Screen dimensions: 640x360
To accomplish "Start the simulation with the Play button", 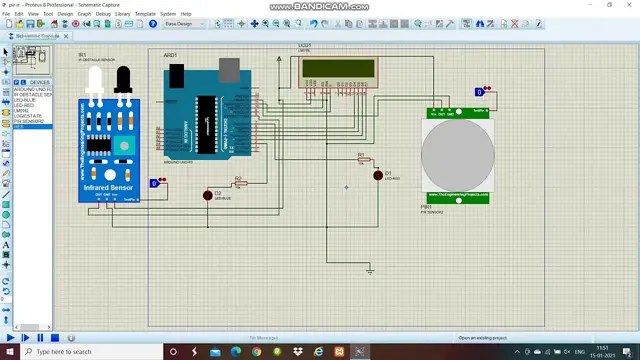I will point(10,338).
